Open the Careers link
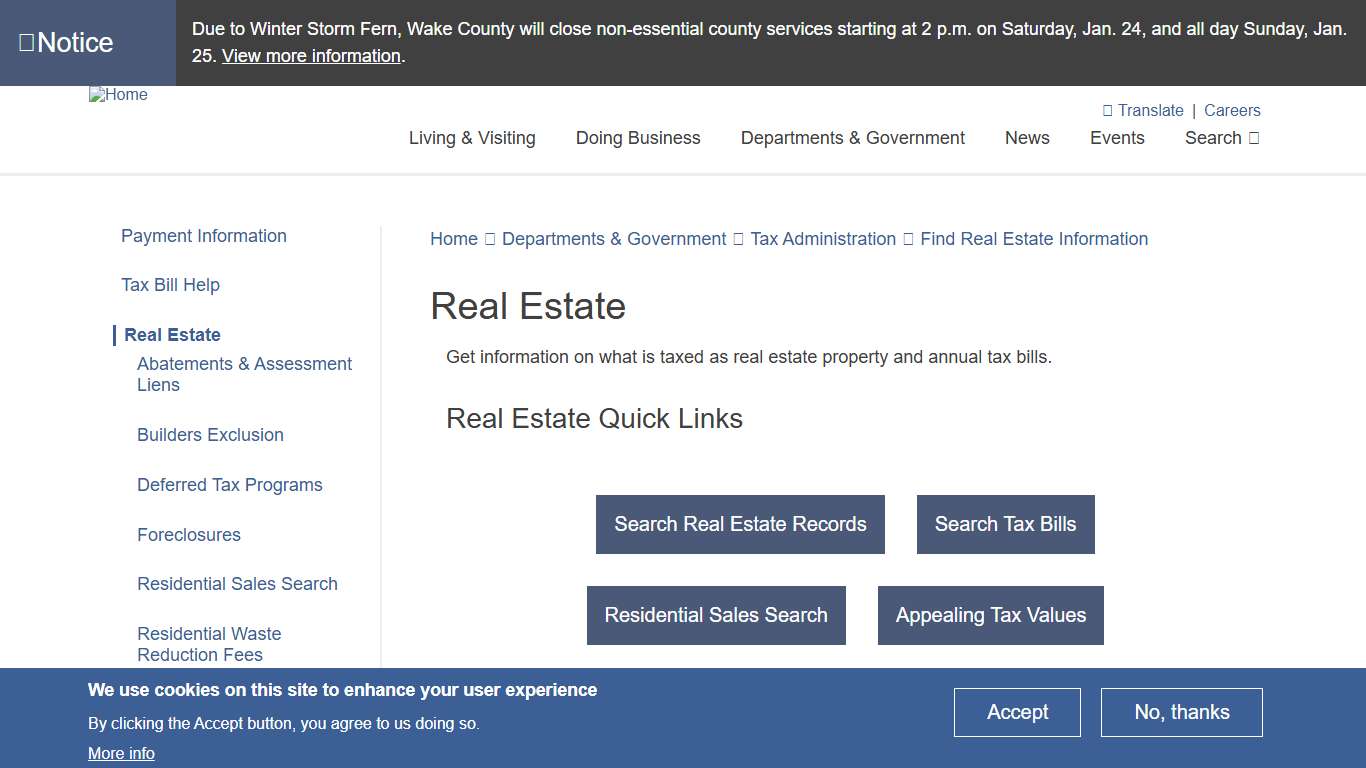The width and height of the screenshot is (1366, 768). (x=1232, y=110)
